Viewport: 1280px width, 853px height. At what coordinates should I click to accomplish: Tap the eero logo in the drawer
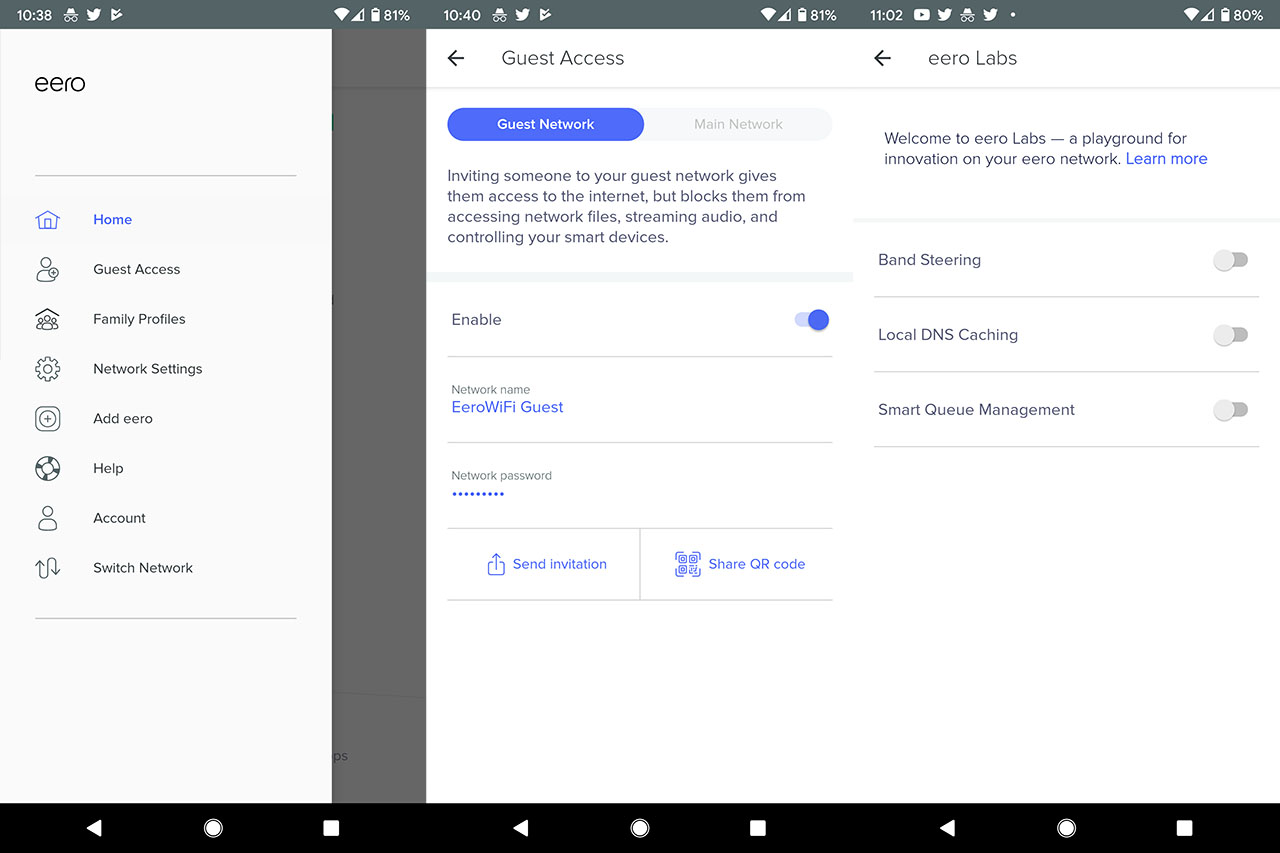click(x=60, y=84)
